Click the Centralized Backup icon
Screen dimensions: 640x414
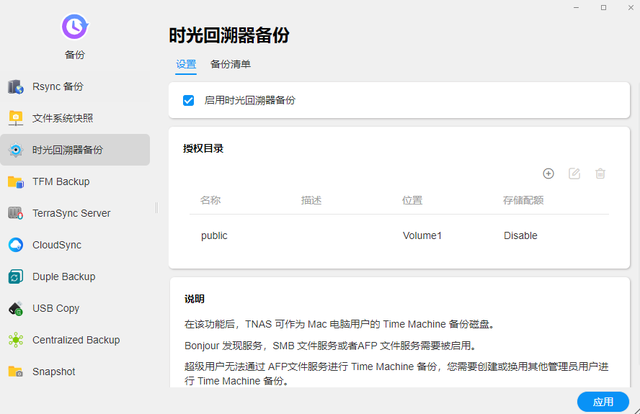pyautogui.click(x=16, y=340)
